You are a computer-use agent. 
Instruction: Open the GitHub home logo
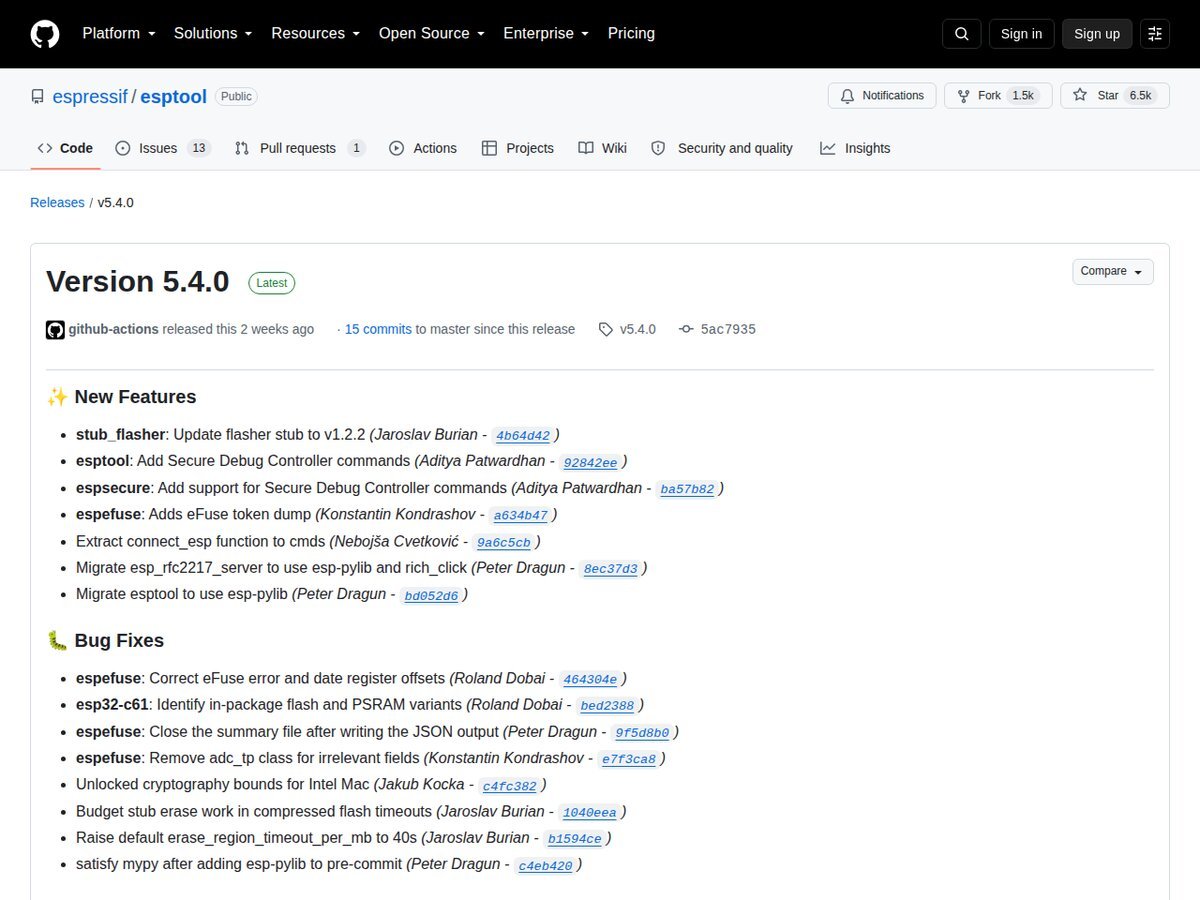click(x=45, y=34)
